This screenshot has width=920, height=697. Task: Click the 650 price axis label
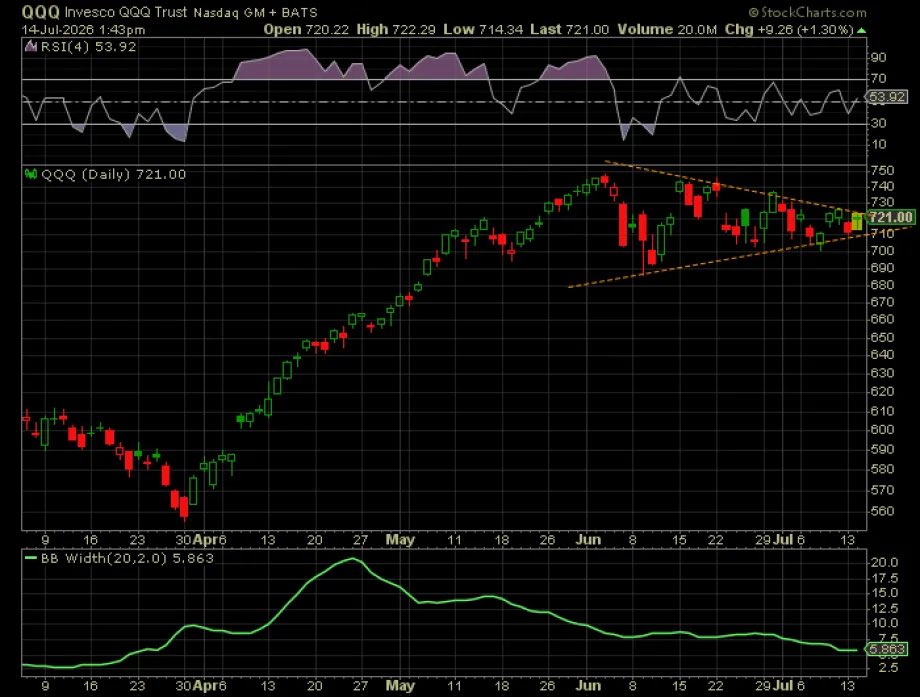(882, 337)
